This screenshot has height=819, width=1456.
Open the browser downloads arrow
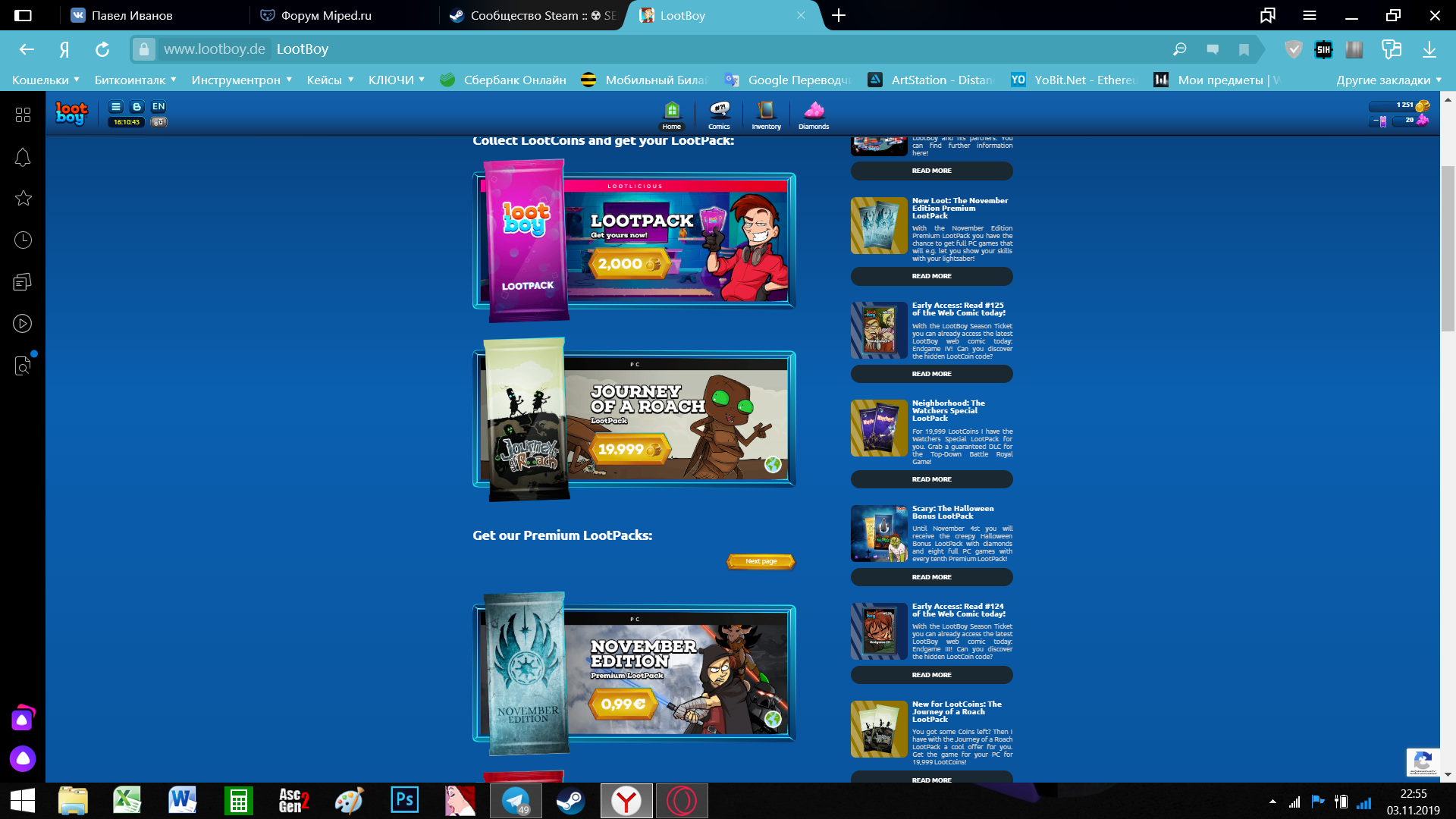[1429, 49]
